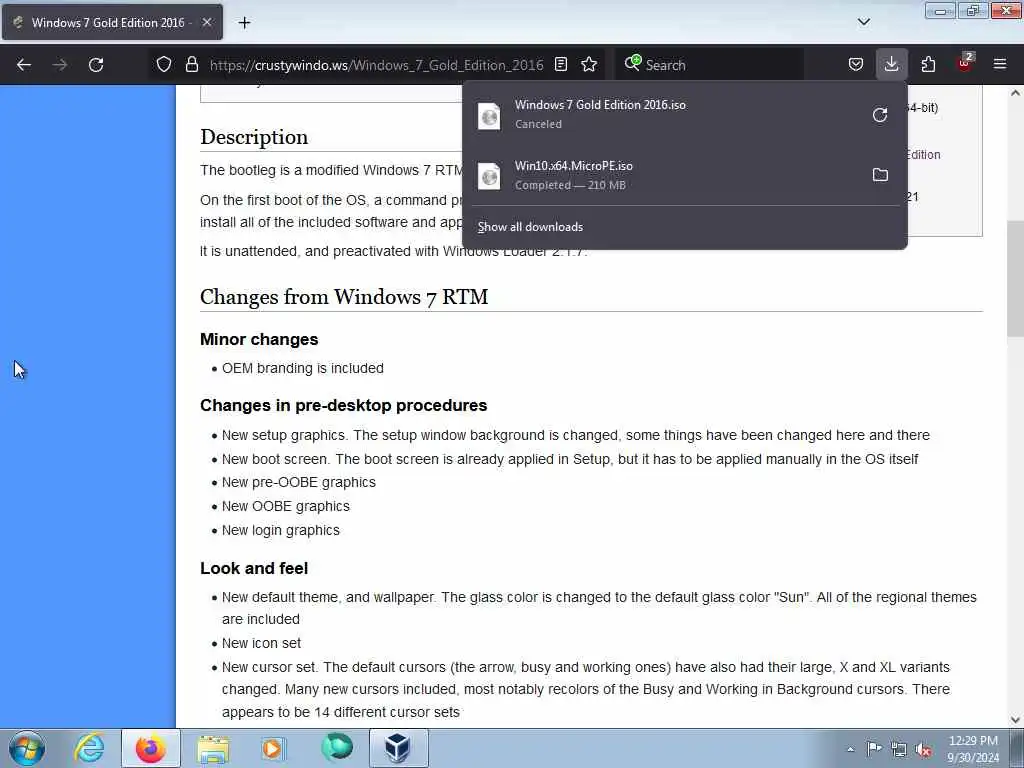Open the Action Center flag icon

click(x=874, y=748)
